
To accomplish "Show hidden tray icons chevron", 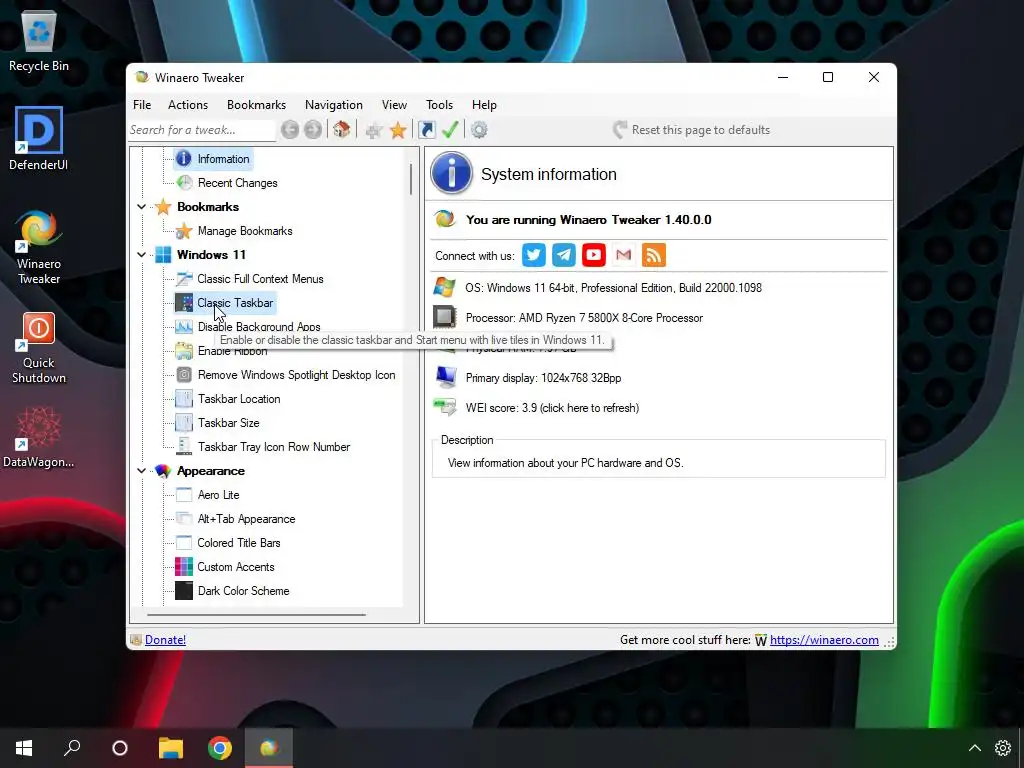I will click(x=974, y=748).
